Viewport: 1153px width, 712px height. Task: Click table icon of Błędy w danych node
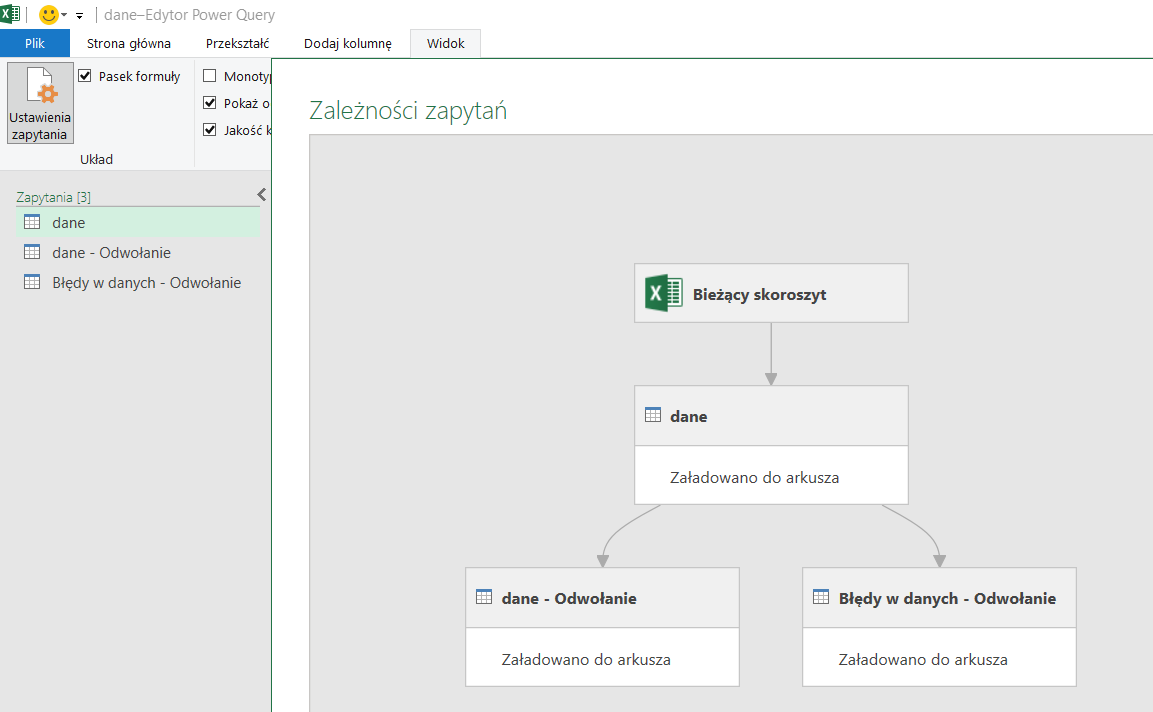(821, 598)
